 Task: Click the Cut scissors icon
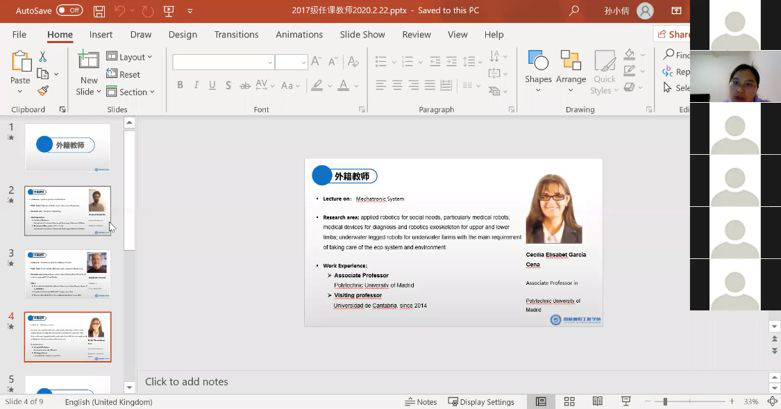tap(43, 57)
